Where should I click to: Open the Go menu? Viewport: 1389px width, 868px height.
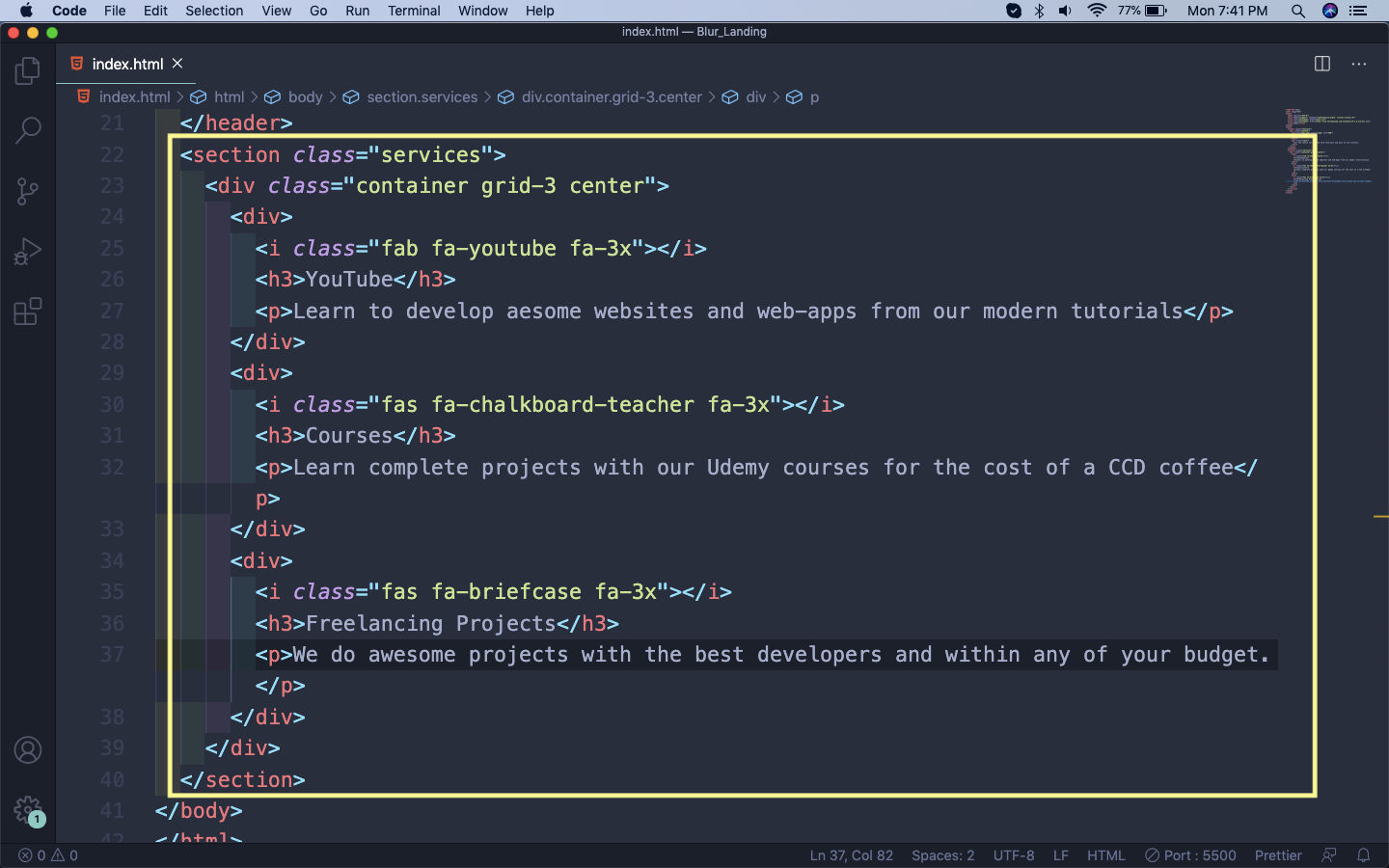click(x=318, y=11)
